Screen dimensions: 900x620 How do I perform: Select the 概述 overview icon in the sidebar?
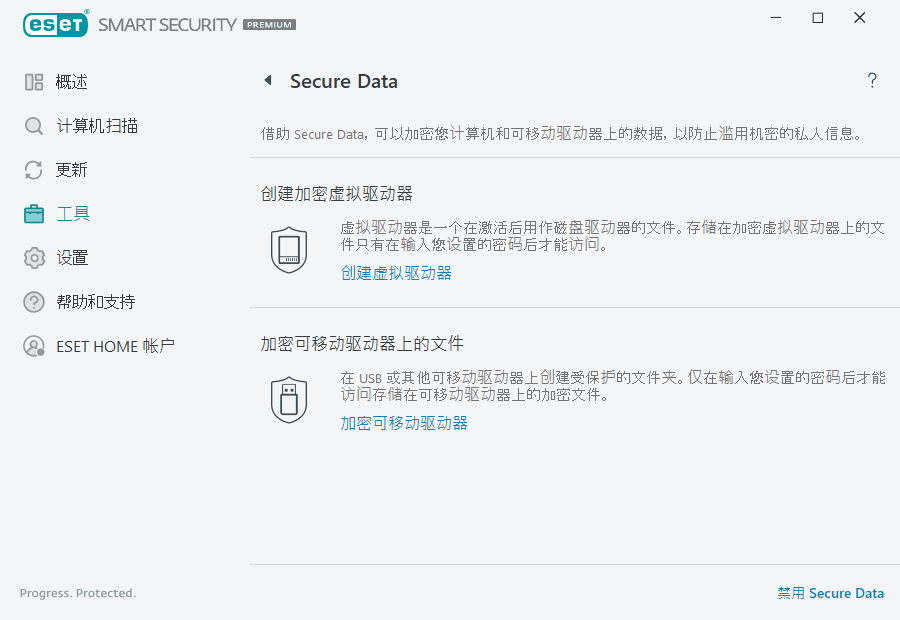(x=33, y=81)
